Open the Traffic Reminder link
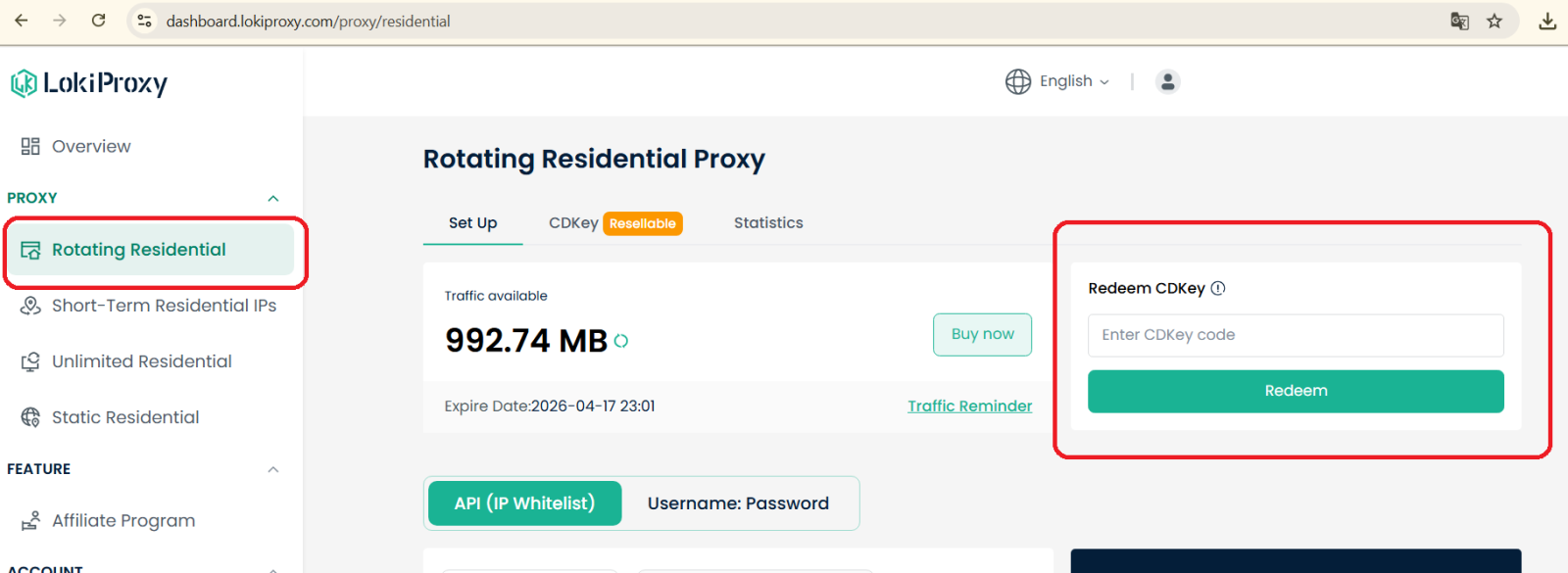Image resolution: width=1568 pixels, height=573 pixels. 969,406
